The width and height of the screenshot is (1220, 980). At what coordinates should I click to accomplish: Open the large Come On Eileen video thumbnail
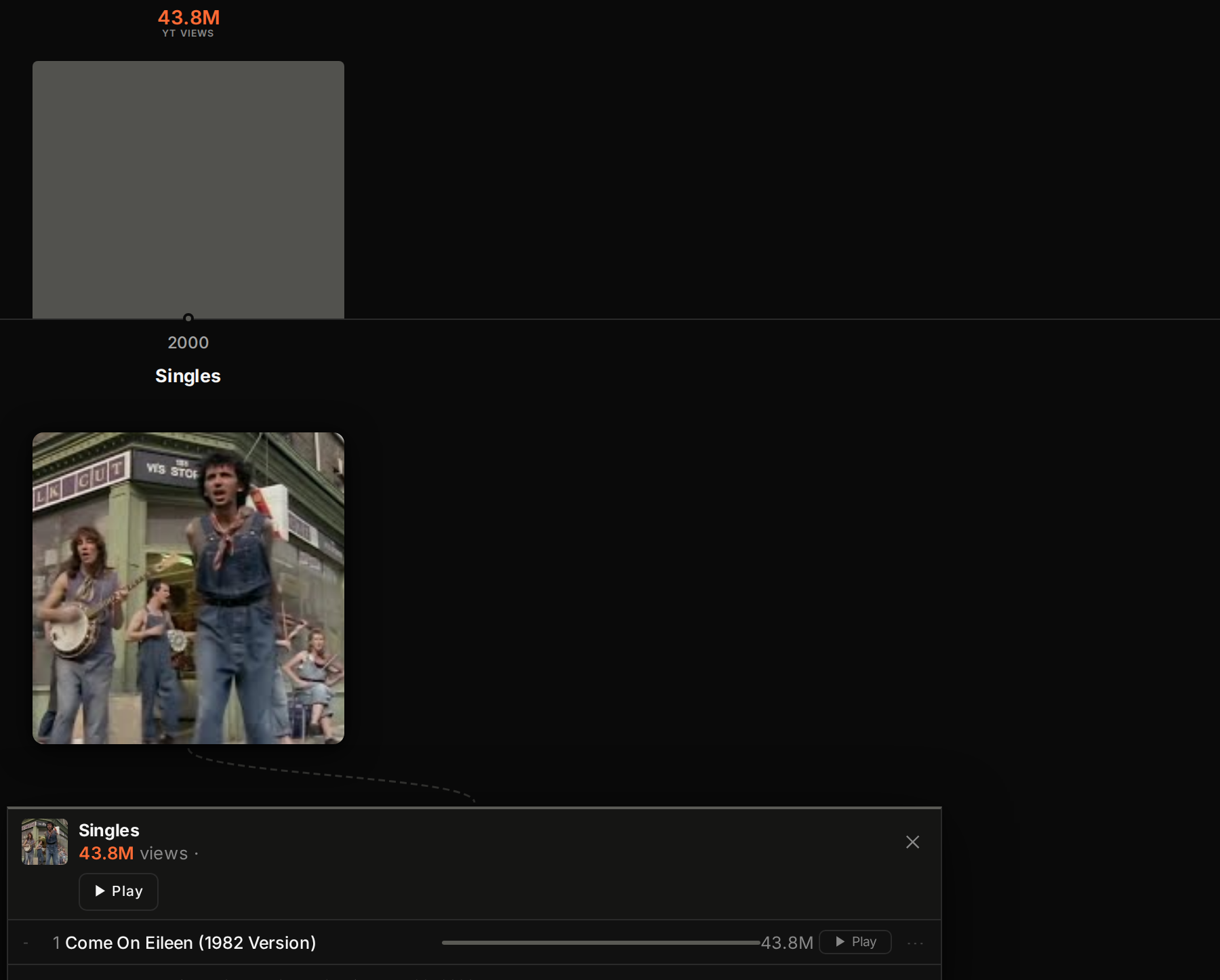(x=188, y=588)
